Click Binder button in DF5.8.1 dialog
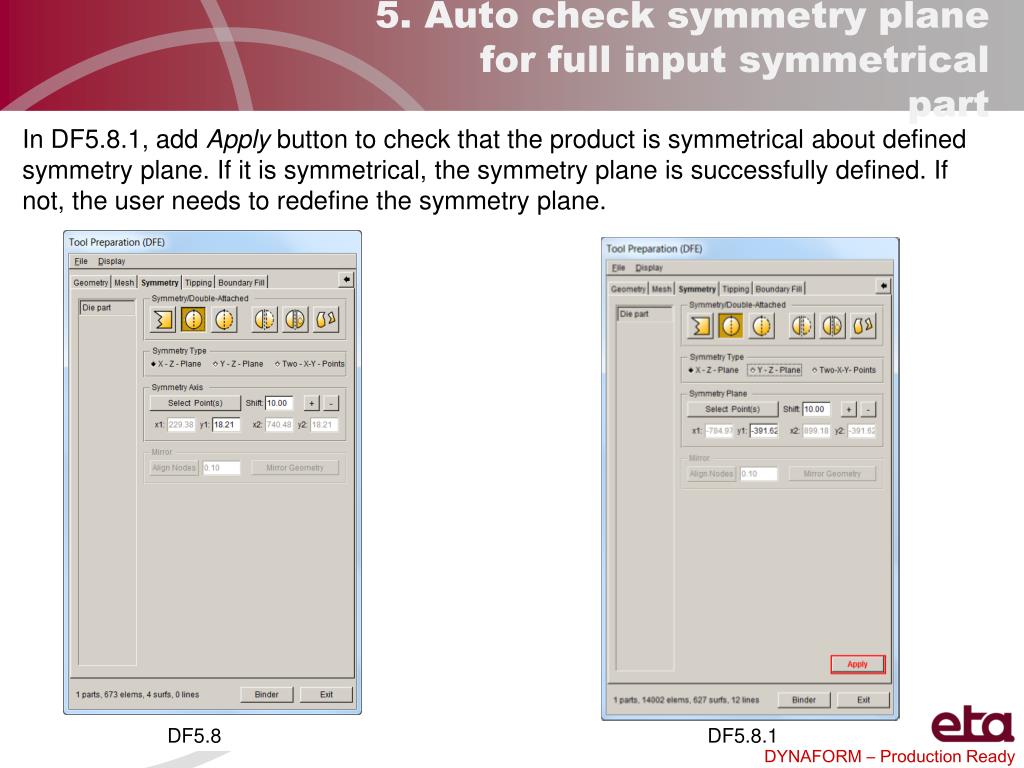Viewport: 1024px width, 768px height. pos(804,699)
